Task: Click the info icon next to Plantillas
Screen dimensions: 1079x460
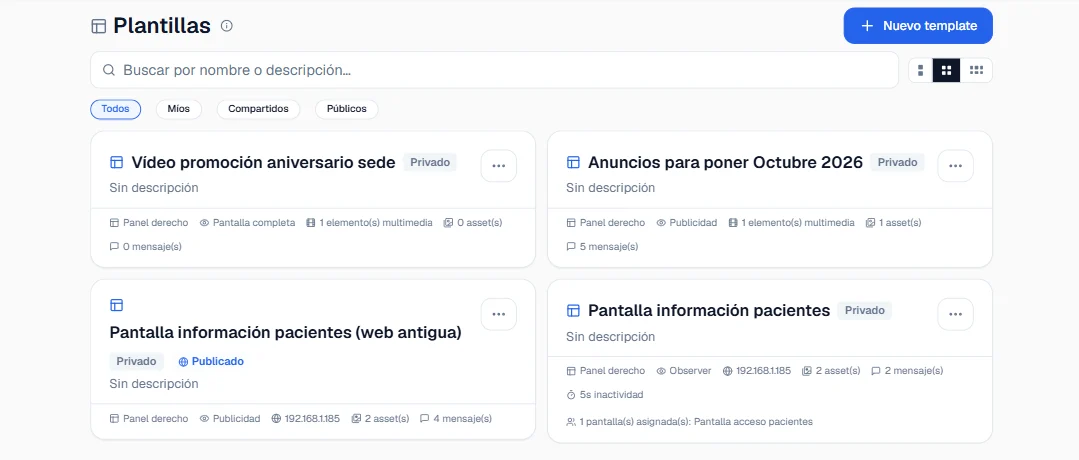Action: (226, 26)
